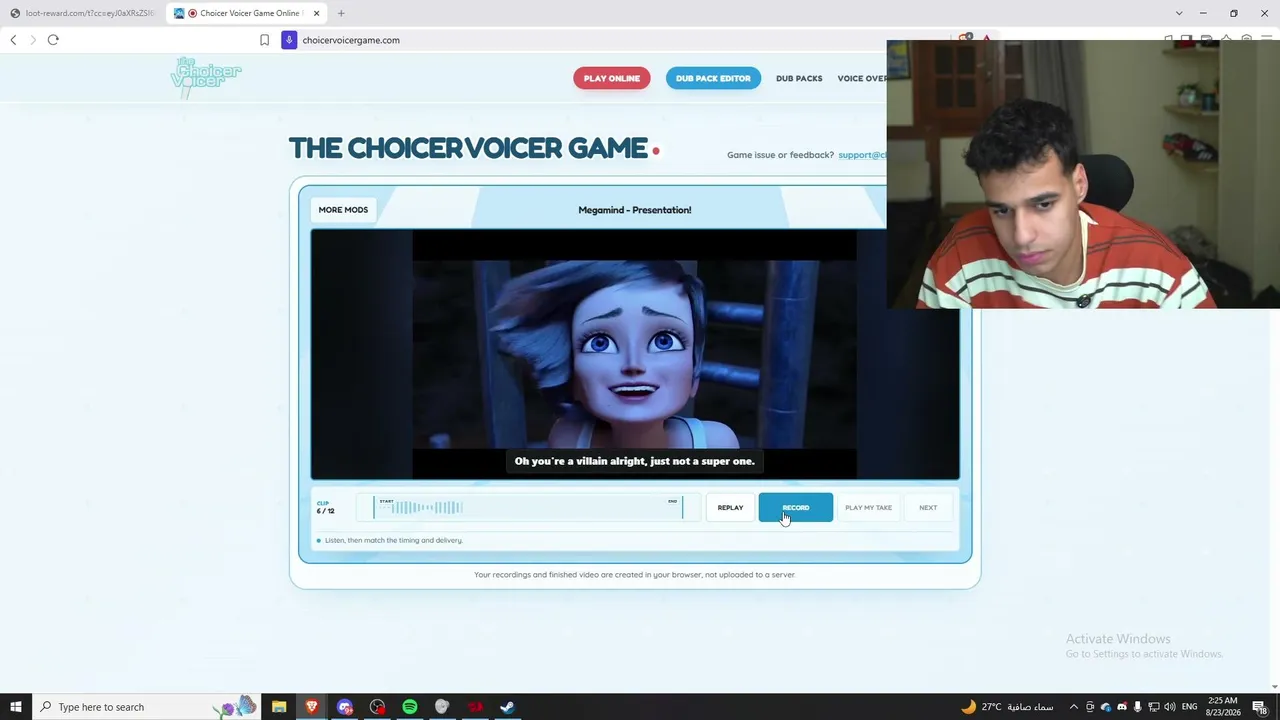Open File Explorer from the taskbar
This screenshot has height=720, width=1280.
click(x=279, y=707)
